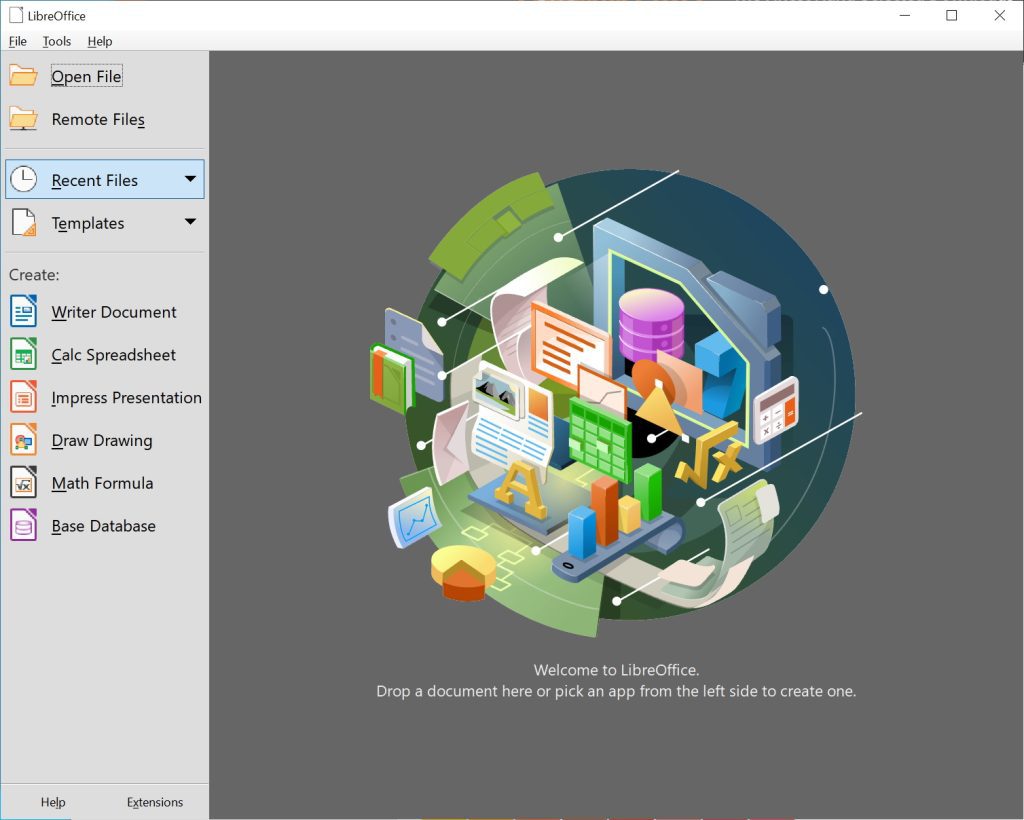The image size is (1024, 820).
Task: Open a new Writer Document
Action: coord(114,311)
